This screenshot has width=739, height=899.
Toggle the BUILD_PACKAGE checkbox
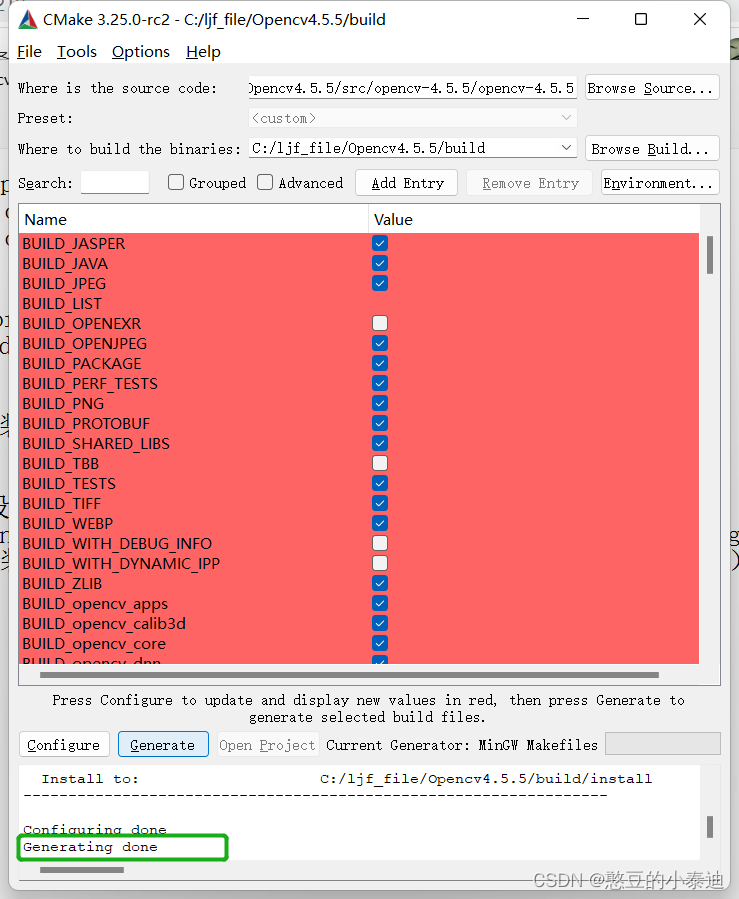tap(380, 363)
